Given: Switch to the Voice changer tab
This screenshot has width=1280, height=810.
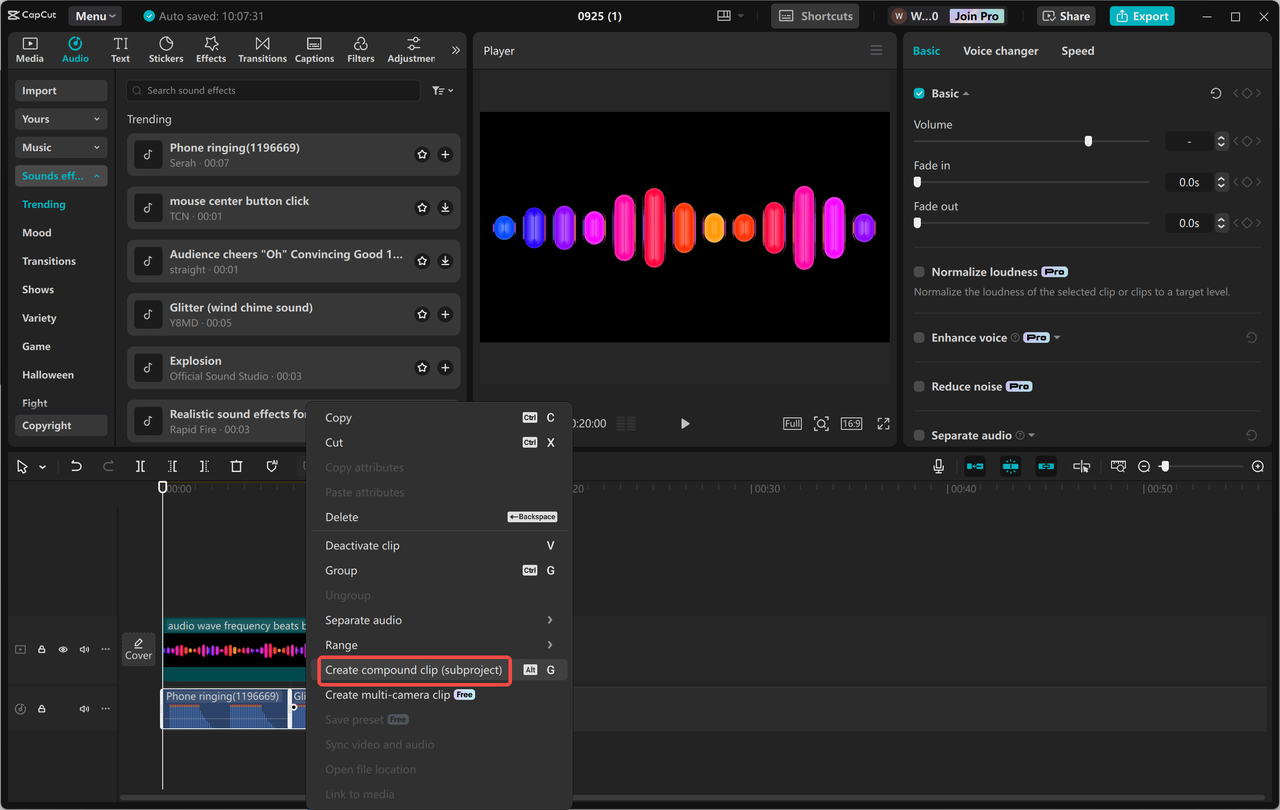Looking at the screenshot, I should pos(1000,50).
